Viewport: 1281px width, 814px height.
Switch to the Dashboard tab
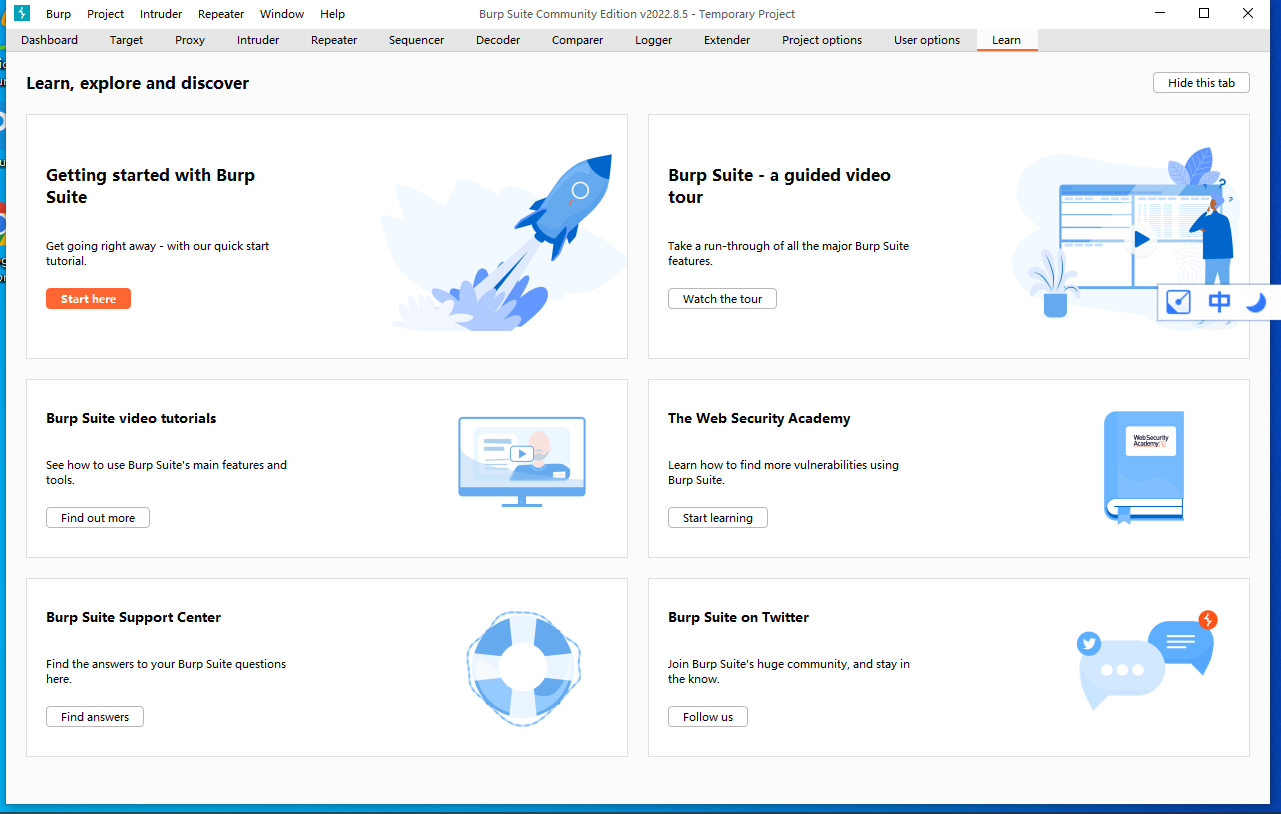49,40
